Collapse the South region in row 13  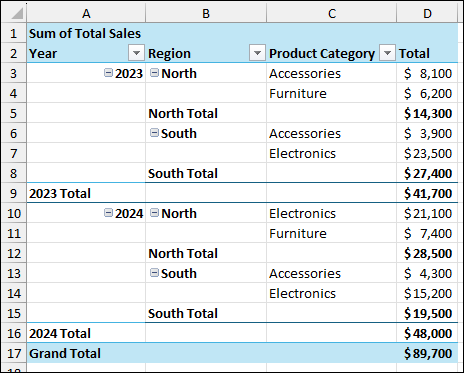coord(154,272)
